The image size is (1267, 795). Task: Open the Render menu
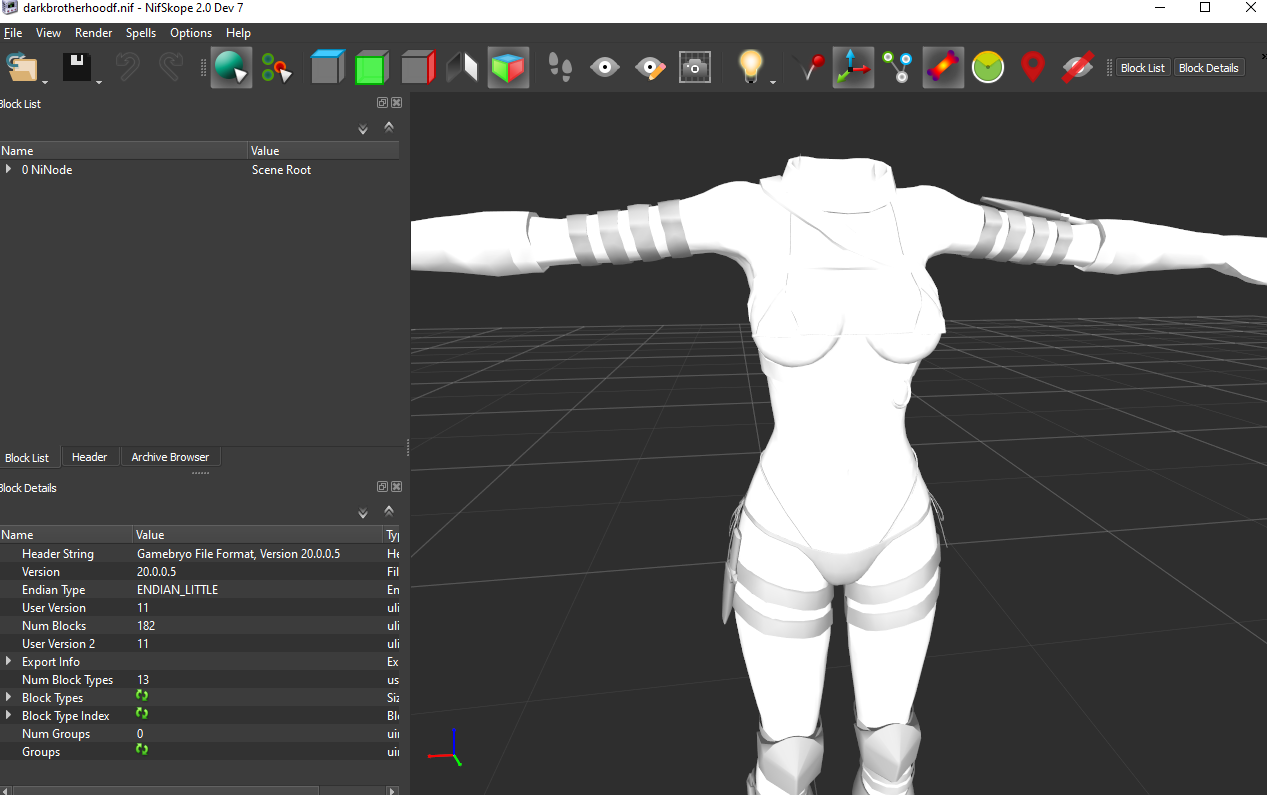click(x=94, y=33)
